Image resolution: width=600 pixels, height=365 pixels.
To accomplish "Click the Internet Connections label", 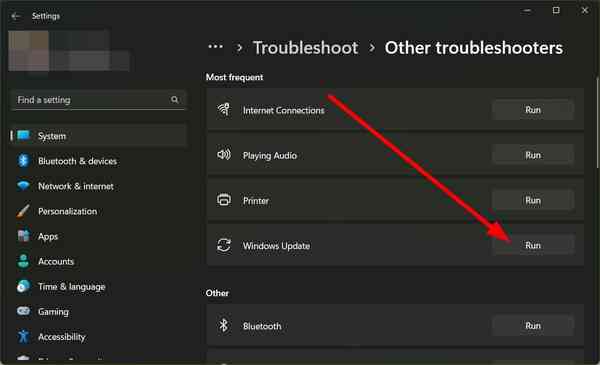I will [284, 110].
